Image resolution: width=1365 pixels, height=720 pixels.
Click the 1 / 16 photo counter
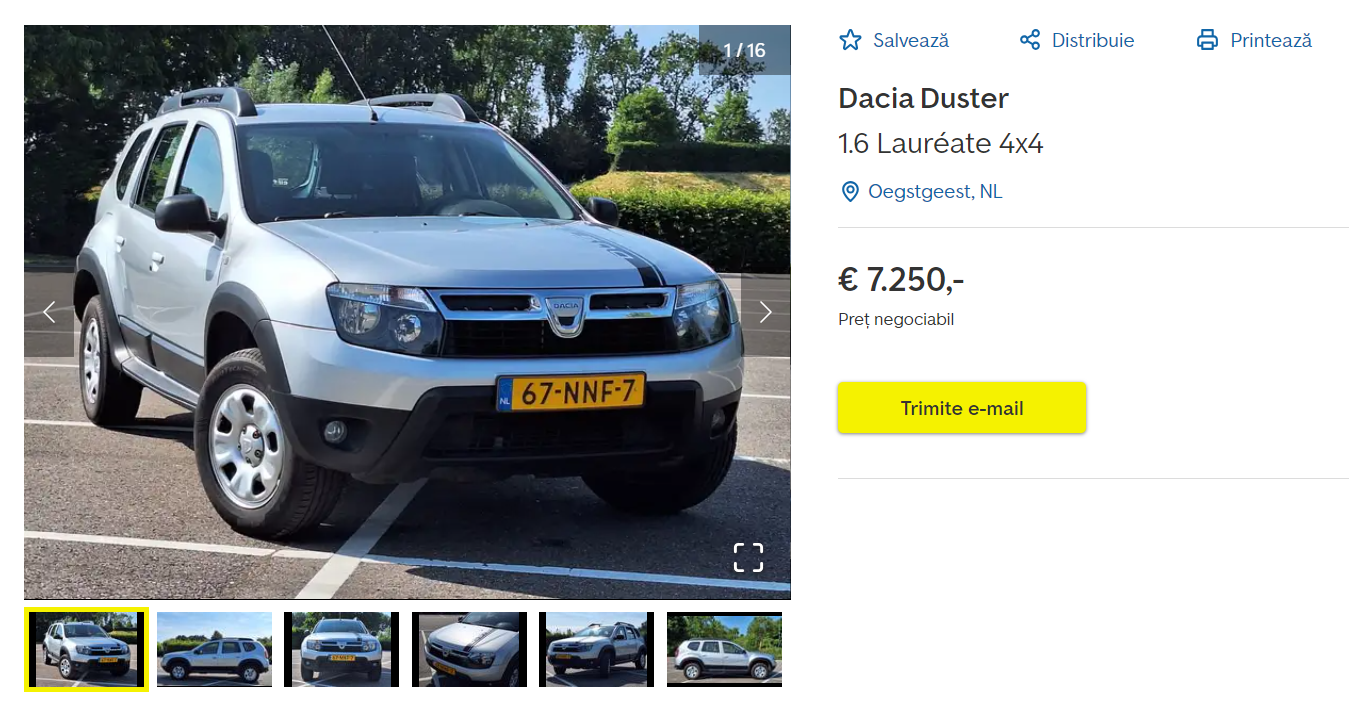click(744, 50)
